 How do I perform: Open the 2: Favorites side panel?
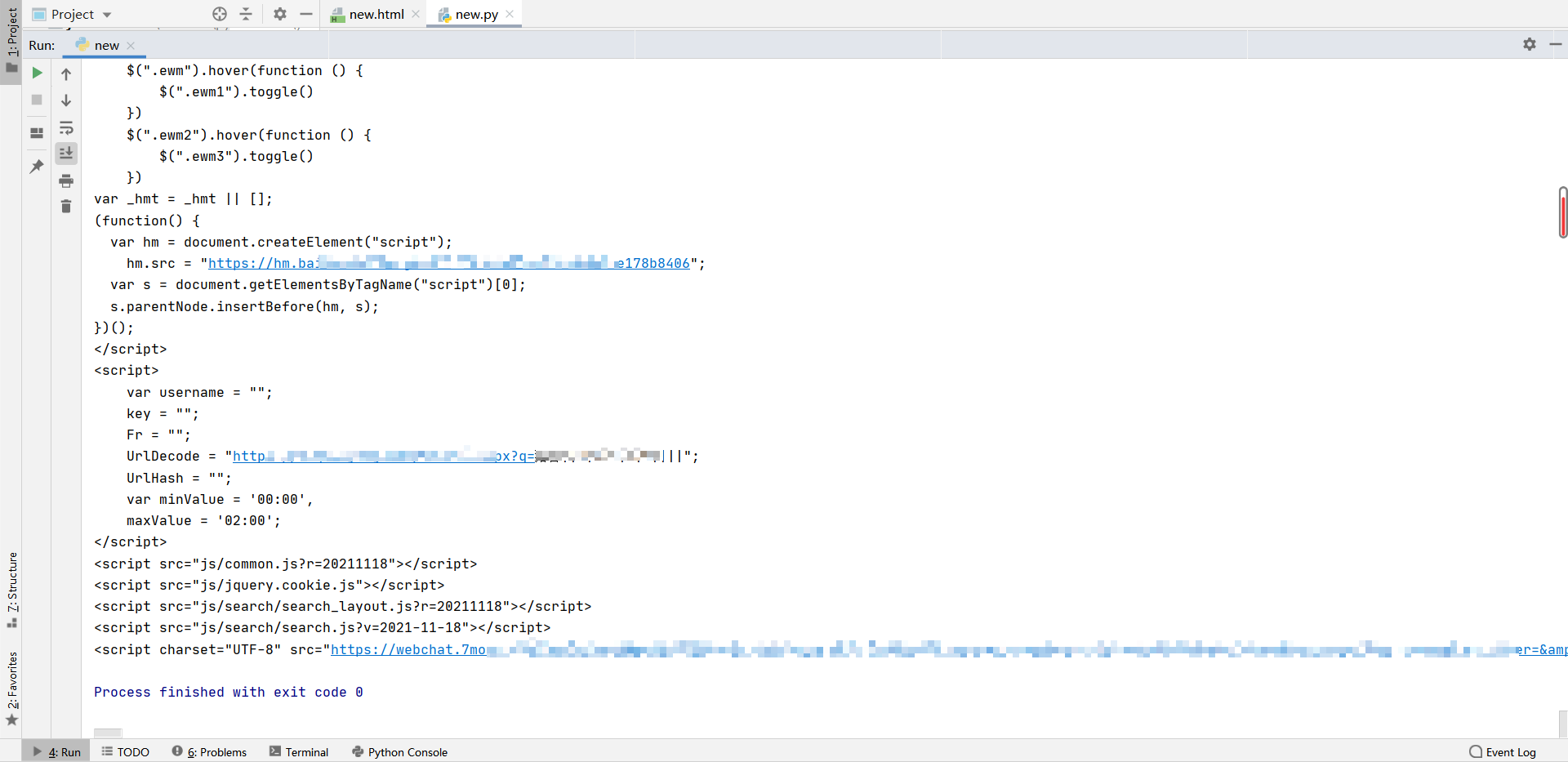[x=11, y=687]
